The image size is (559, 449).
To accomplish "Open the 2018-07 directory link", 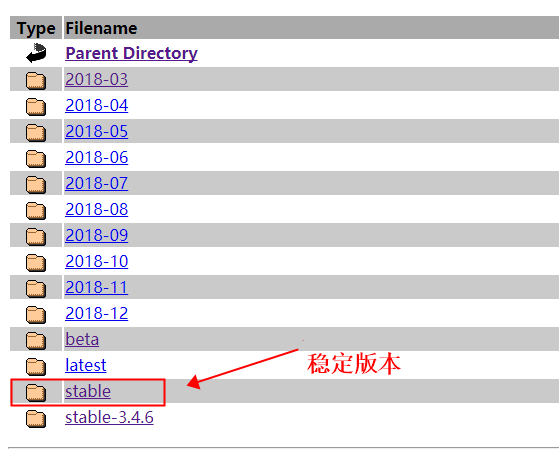I will click(x=97, y=183).
